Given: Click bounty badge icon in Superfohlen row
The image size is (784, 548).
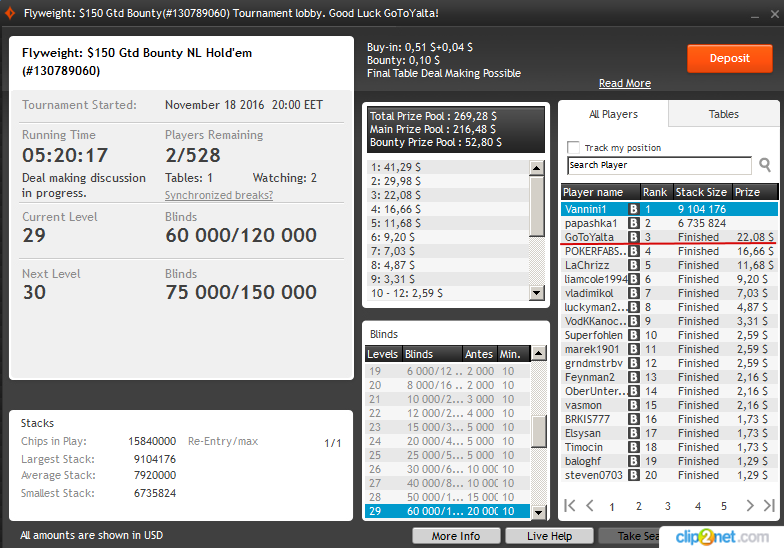Looking at the screenshot, I should pos(634,335).
